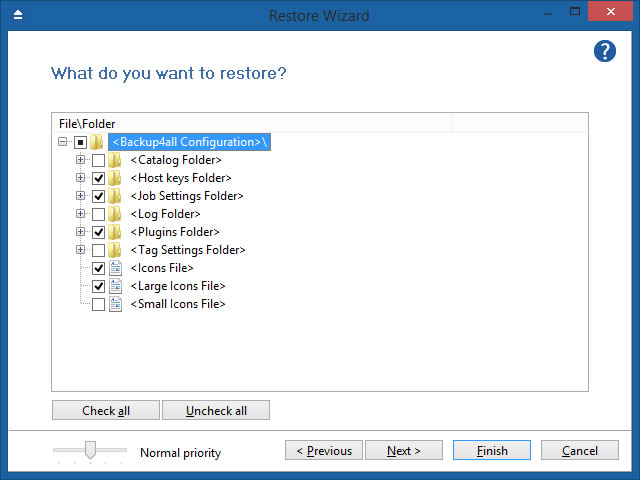This screenshot has width=640, height=480.
Task: Click the File\Folder column header
Action: point(252,123)
